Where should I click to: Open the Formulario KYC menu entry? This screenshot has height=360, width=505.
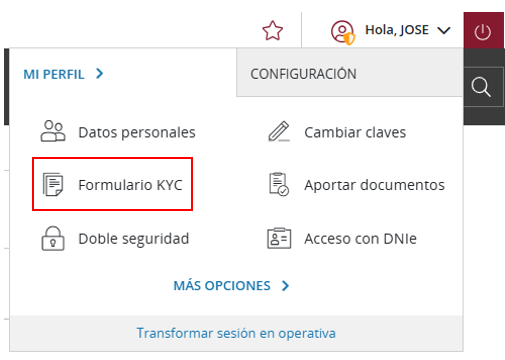pyautogui.click(x=112, y=184)
